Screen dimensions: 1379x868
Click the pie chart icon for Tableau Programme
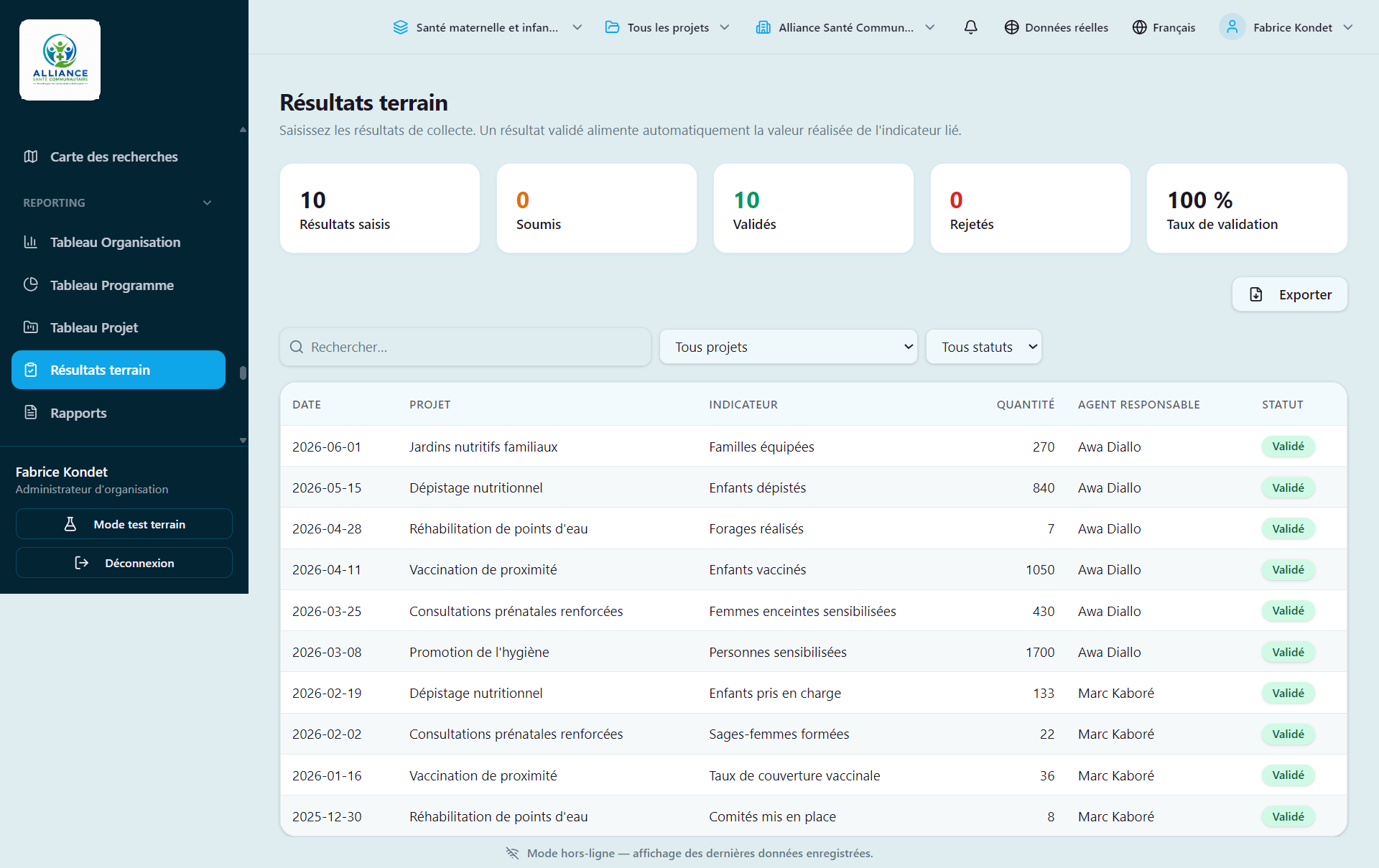click(31, 284)
